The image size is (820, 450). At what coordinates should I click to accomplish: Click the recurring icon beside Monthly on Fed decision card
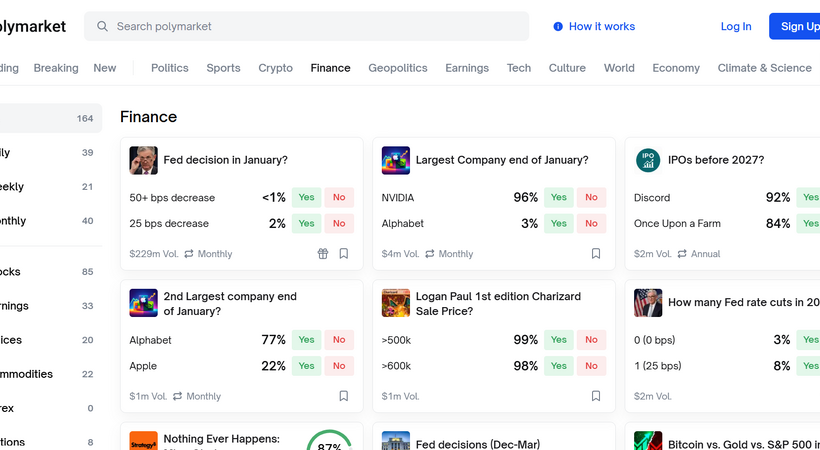pyautogui.click(x=189, y=254)
